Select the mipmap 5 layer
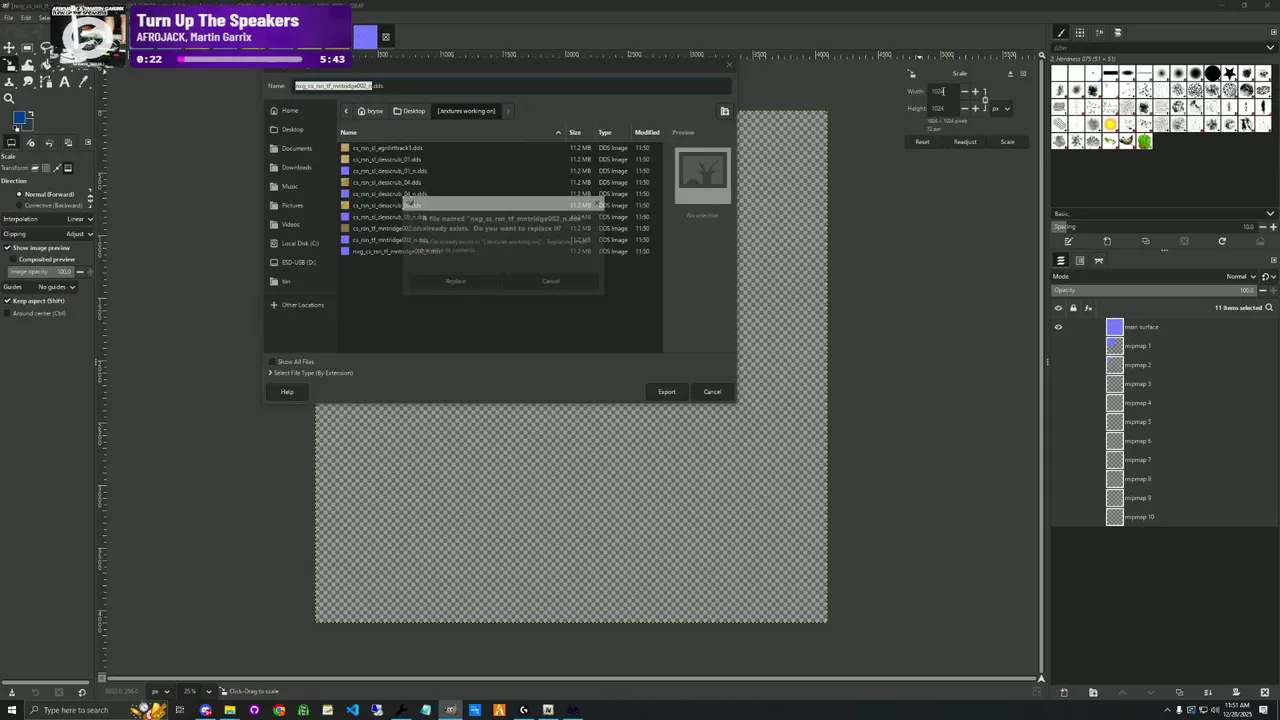 (x=1138, y=422)
